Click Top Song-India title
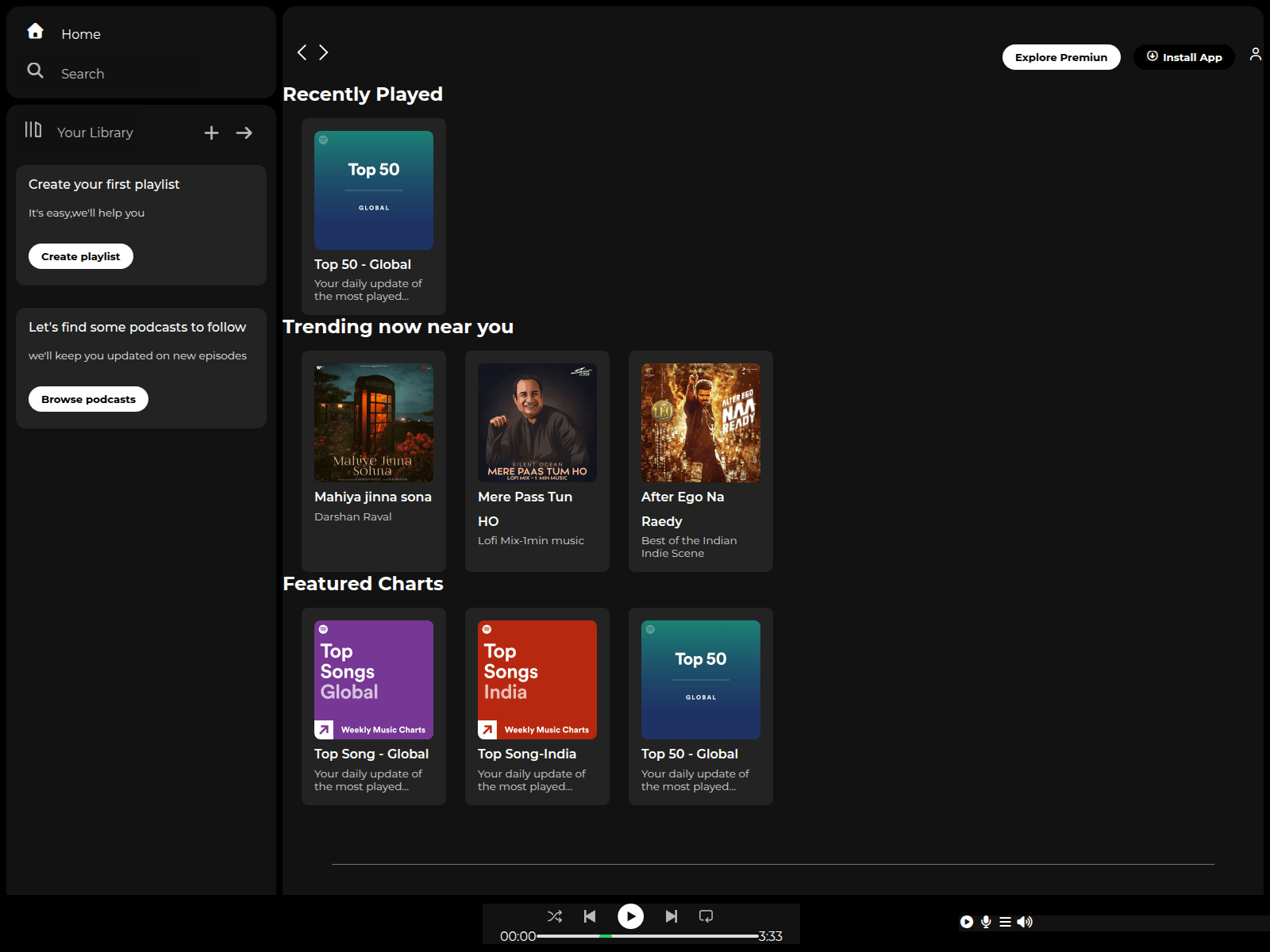The width and height of the screenshot is (1270, 952). tap(527, 754)
